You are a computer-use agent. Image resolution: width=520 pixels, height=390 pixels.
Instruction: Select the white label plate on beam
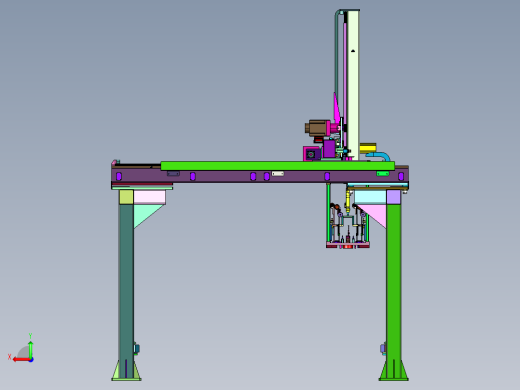pyautogui.click(x=278, y=174)
